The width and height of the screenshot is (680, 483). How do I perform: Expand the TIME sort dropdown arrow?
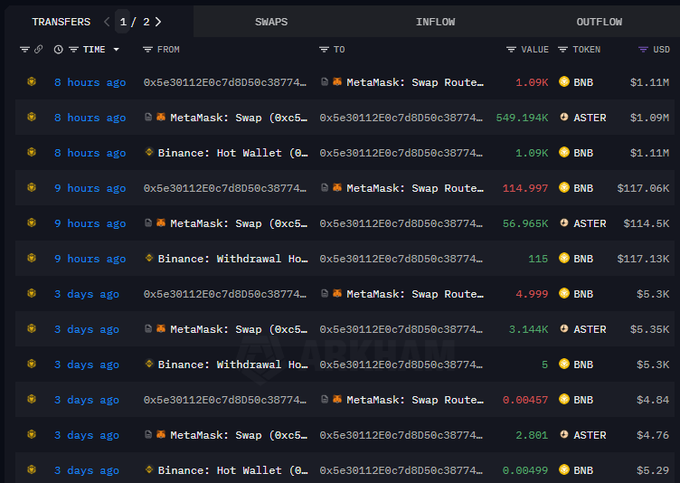116,49
